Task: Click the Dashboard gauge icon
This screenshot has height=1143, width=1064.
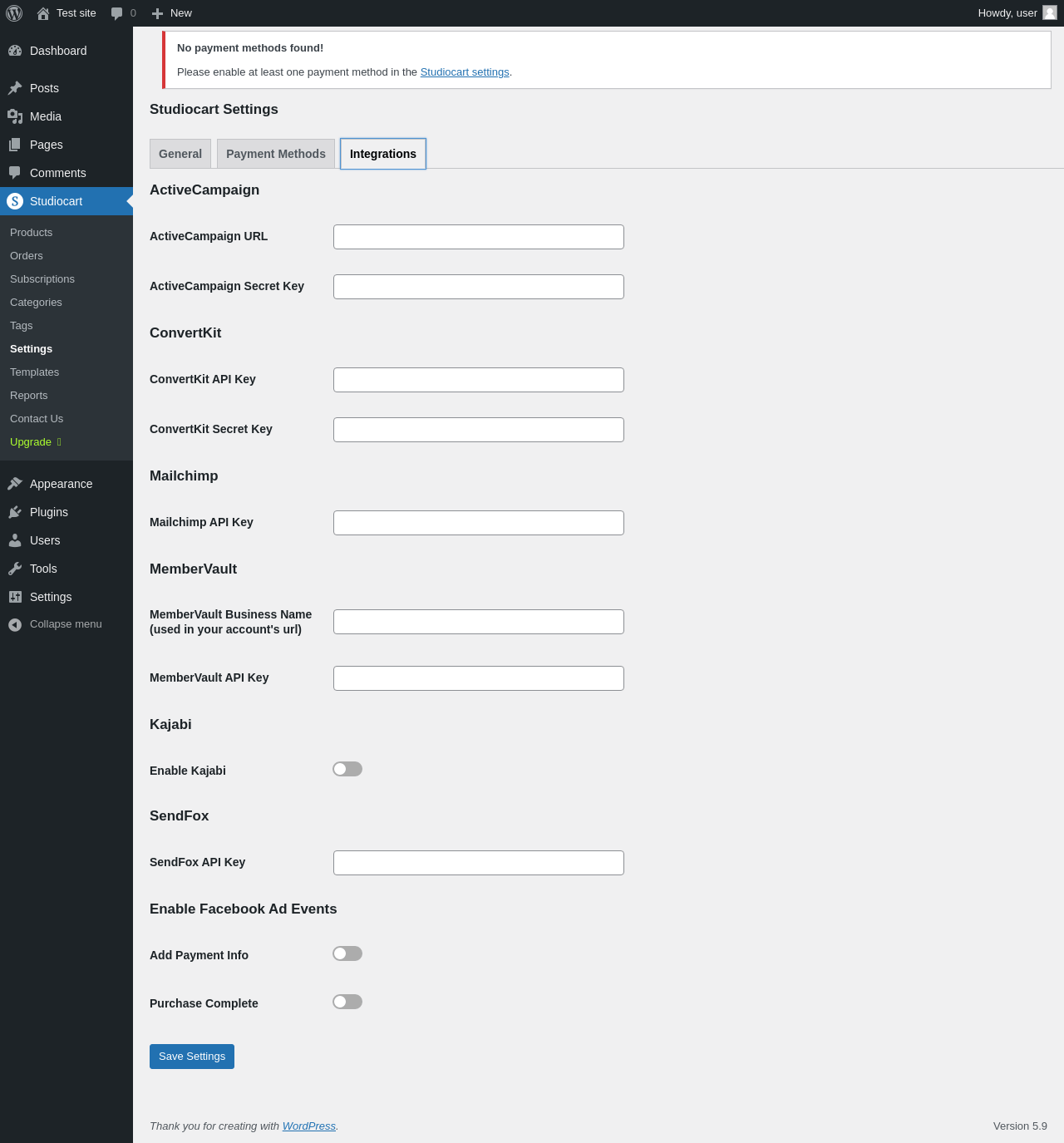Action: pos(15,51)
